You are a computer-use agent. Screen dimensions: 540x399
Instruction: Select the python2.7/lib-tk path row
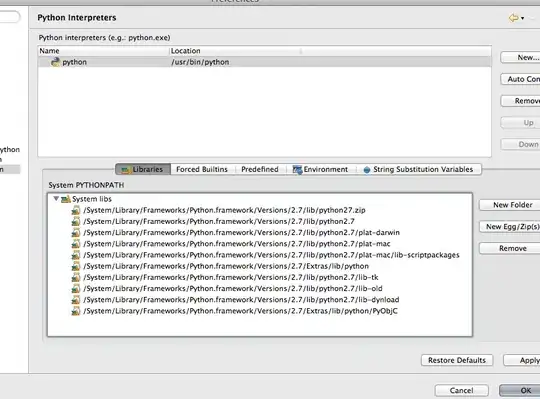click(231, 277)
